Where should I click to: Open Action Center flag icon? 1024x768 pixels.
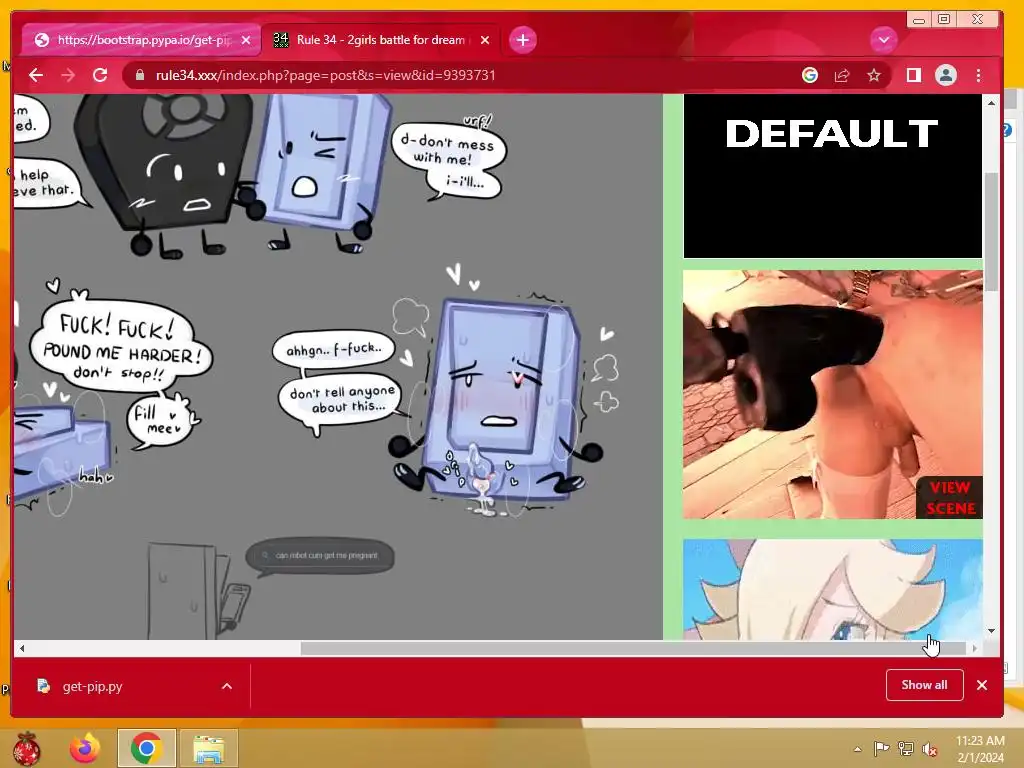882,749
